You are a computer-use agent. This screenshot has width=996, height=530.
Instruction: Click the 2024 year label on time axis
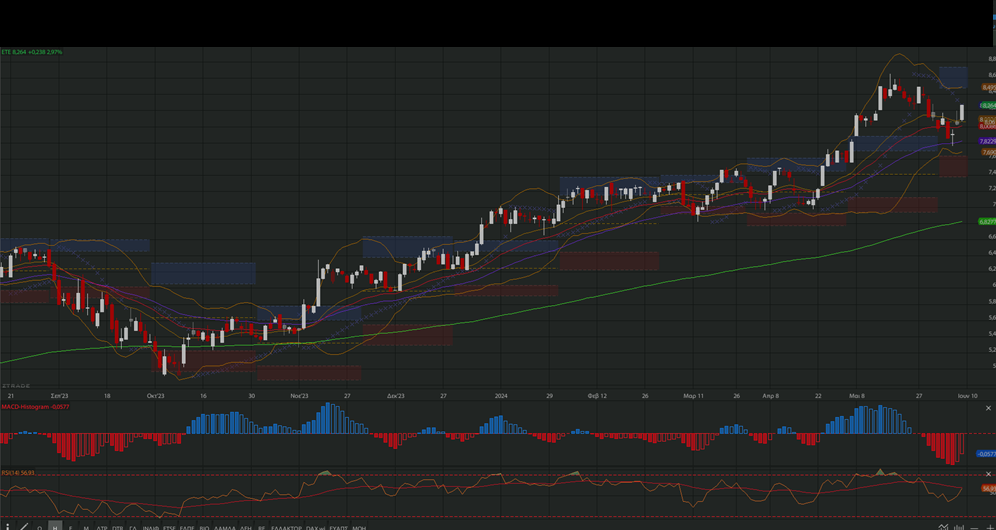(x=501, y=395)
